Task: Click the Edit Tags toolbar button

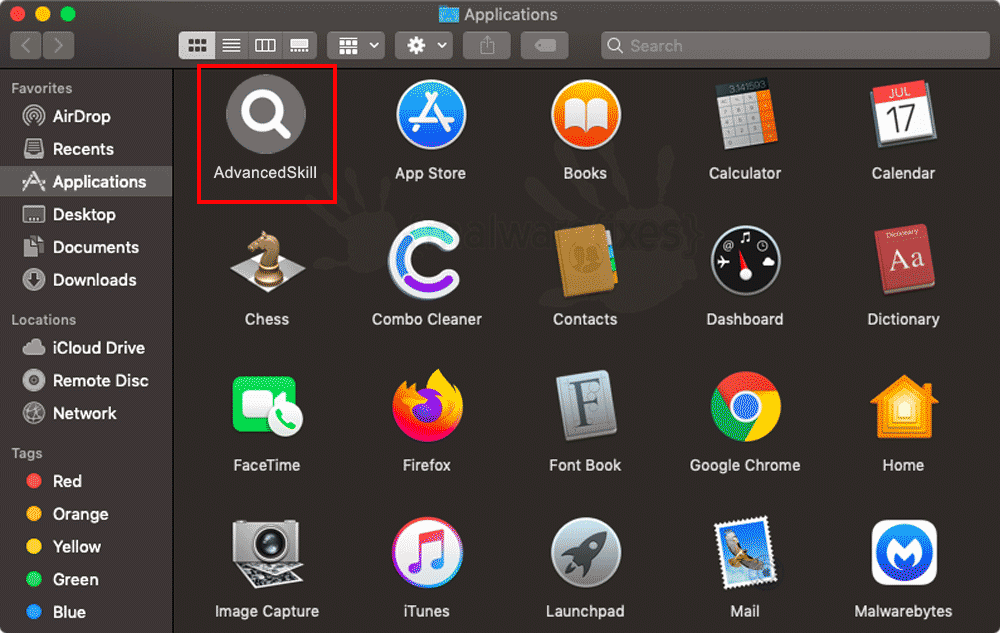Action: 545,45
